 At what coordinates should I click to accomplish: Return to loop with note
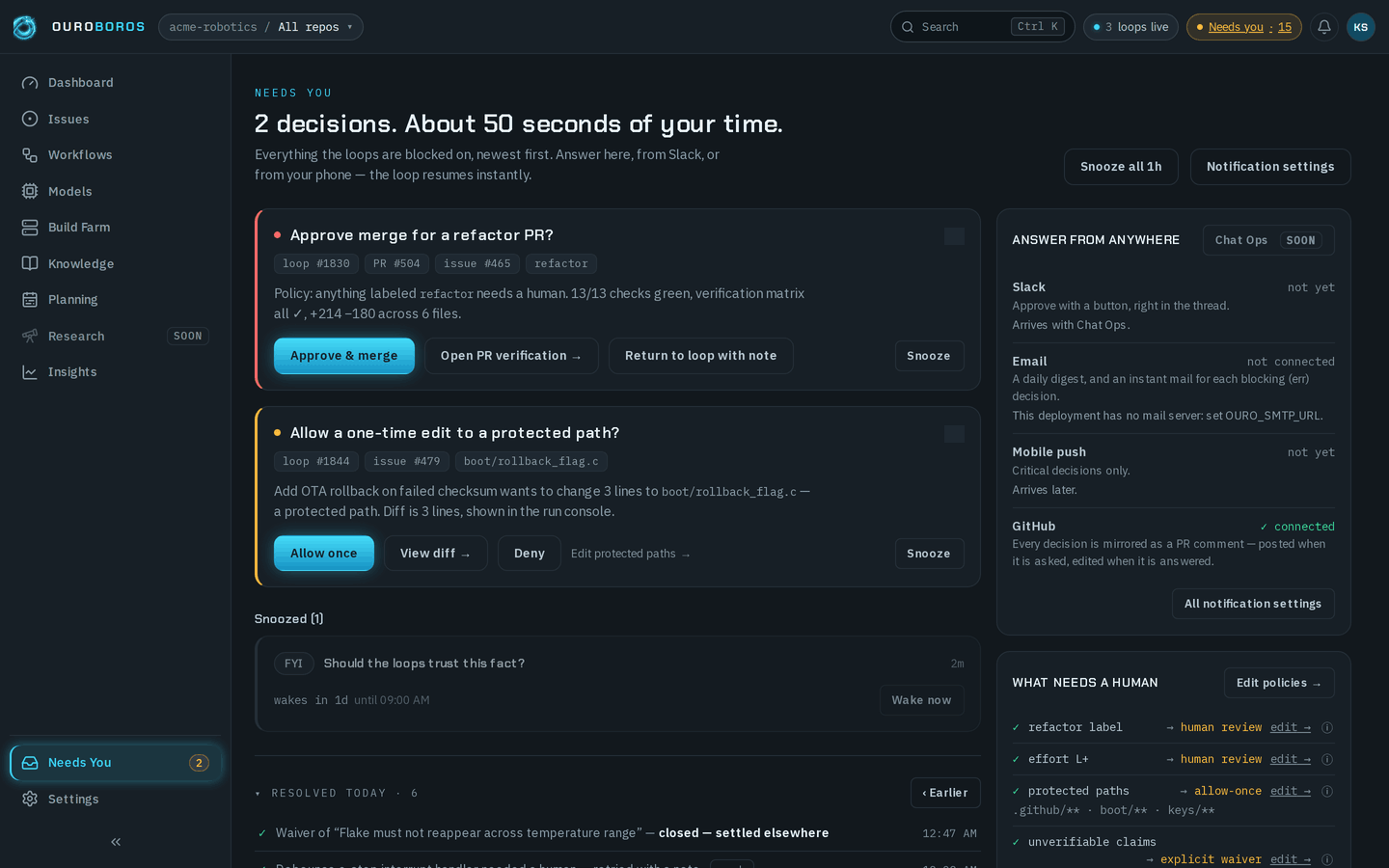(x=701, y=356)
